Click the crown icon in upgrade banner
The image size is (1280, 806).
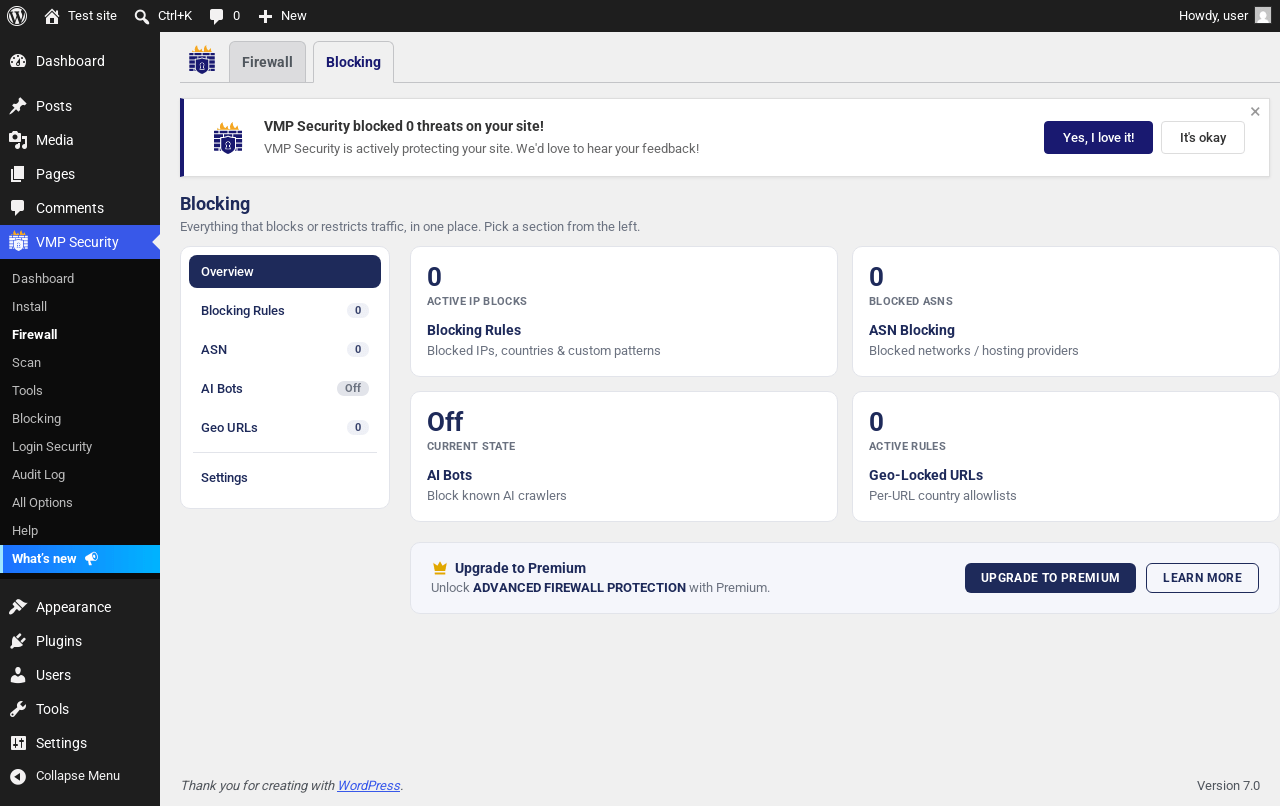(x=440, y=568)
